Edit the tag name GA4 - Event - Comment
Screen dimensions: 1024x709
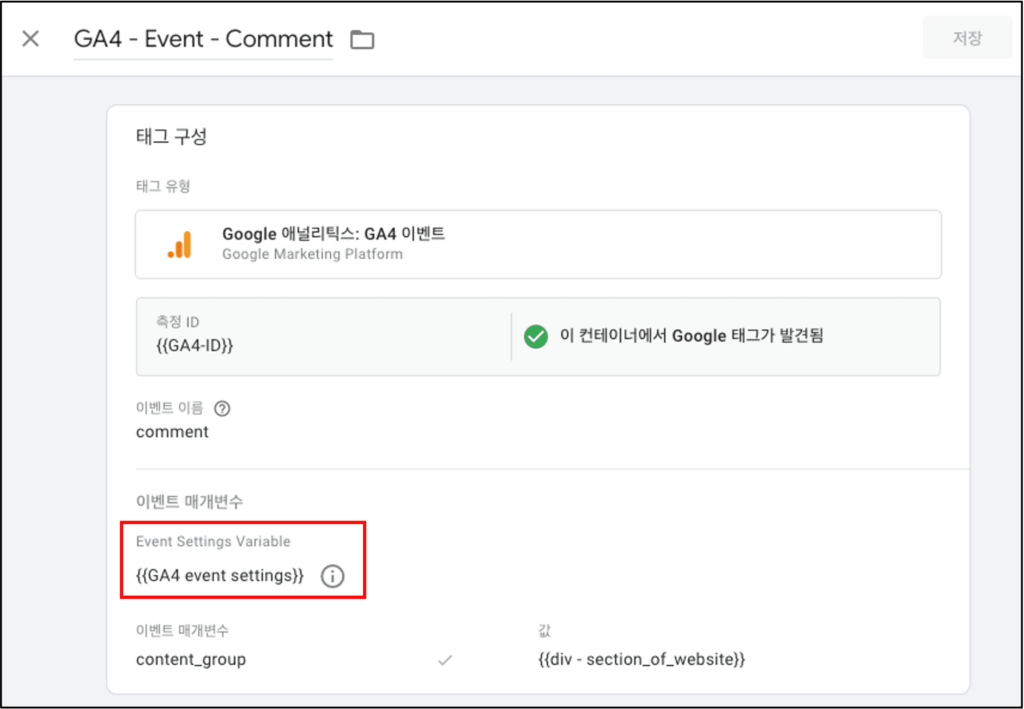(204, 39)
